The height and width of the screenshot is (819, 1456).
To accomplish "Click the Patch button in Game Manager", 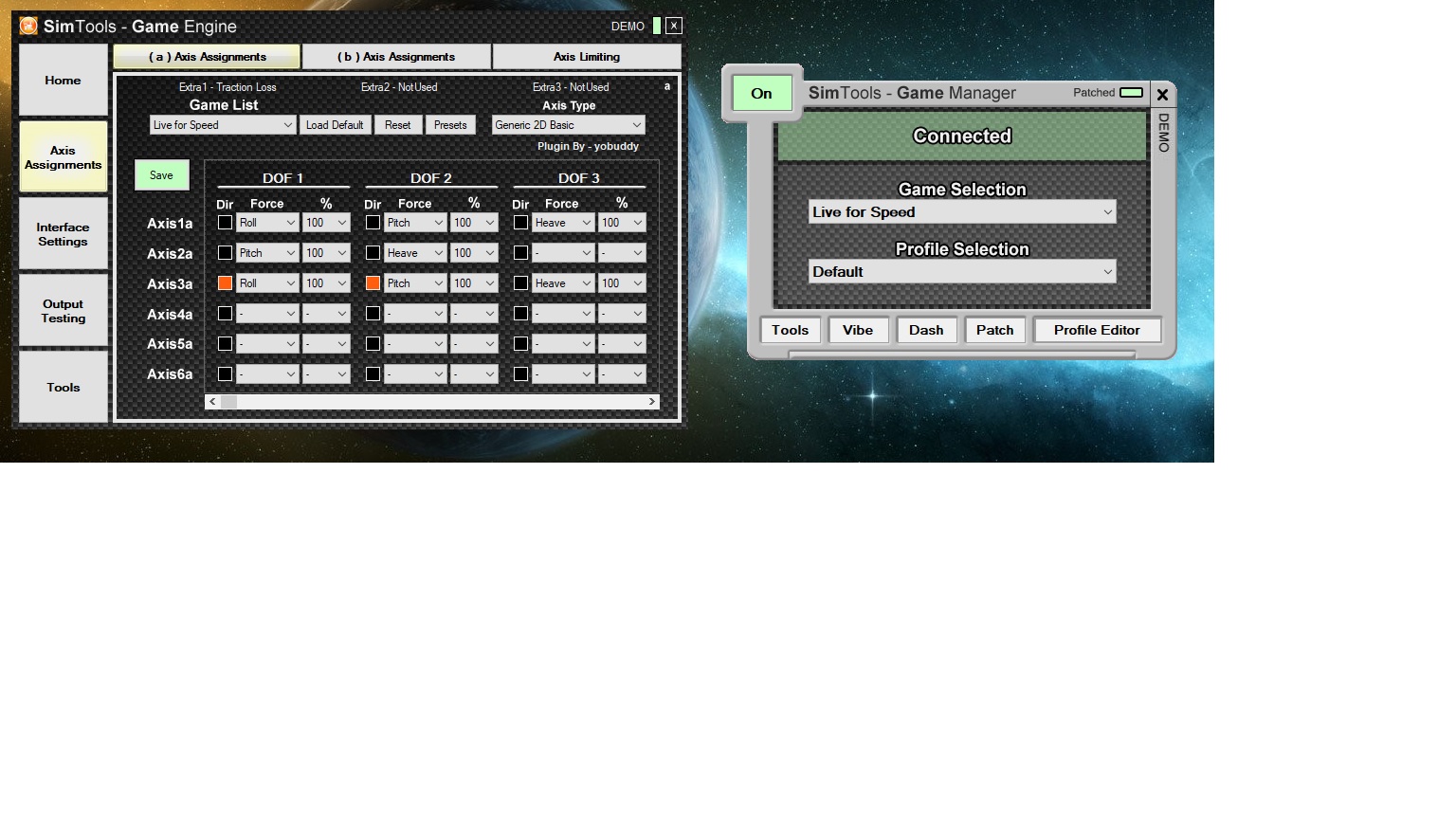I will [994, 330].
